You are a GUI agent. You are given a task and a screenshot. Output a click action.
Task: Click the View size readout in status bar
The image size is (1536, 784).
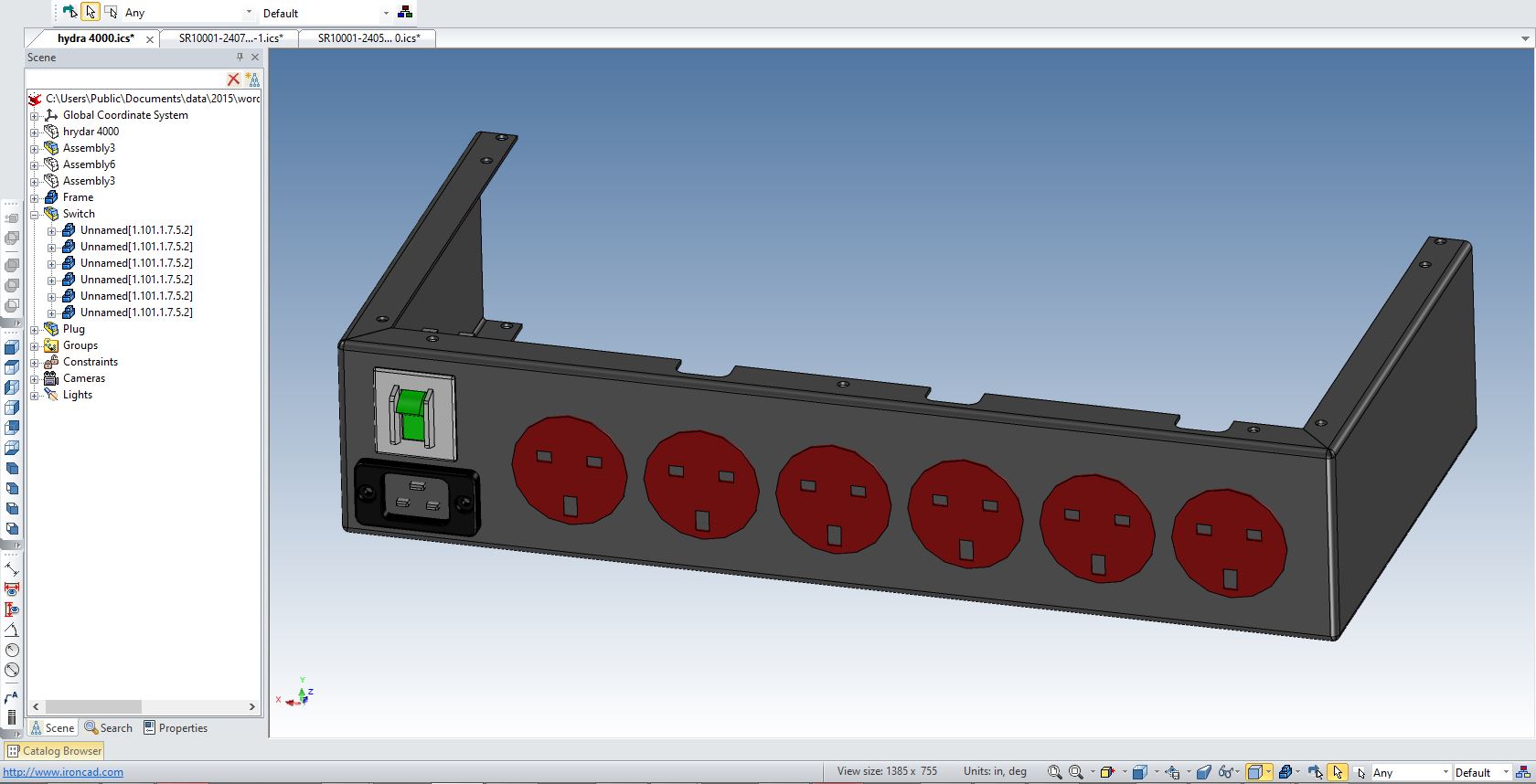click(887, 771)
